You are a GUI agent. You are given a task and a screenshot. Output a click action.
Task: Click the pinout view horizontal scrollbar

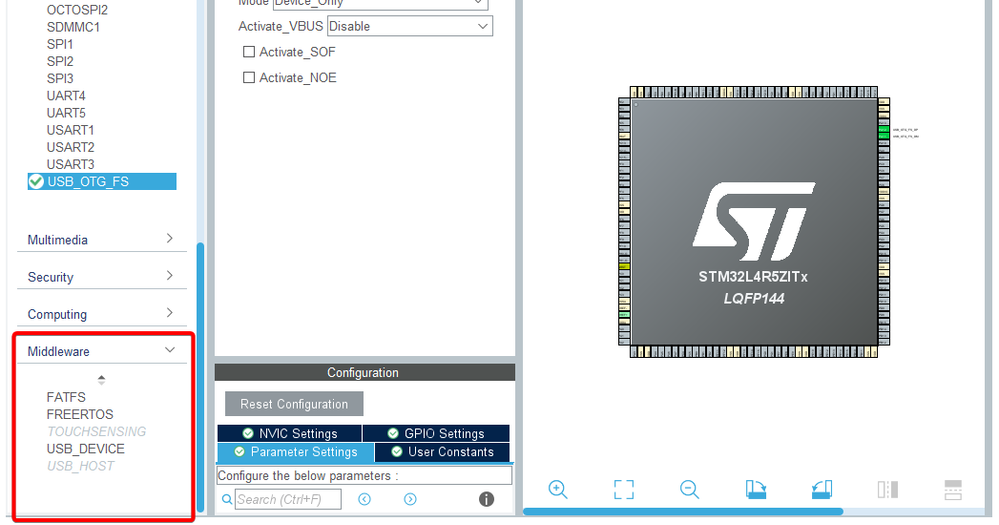click(x=683, y=512)
